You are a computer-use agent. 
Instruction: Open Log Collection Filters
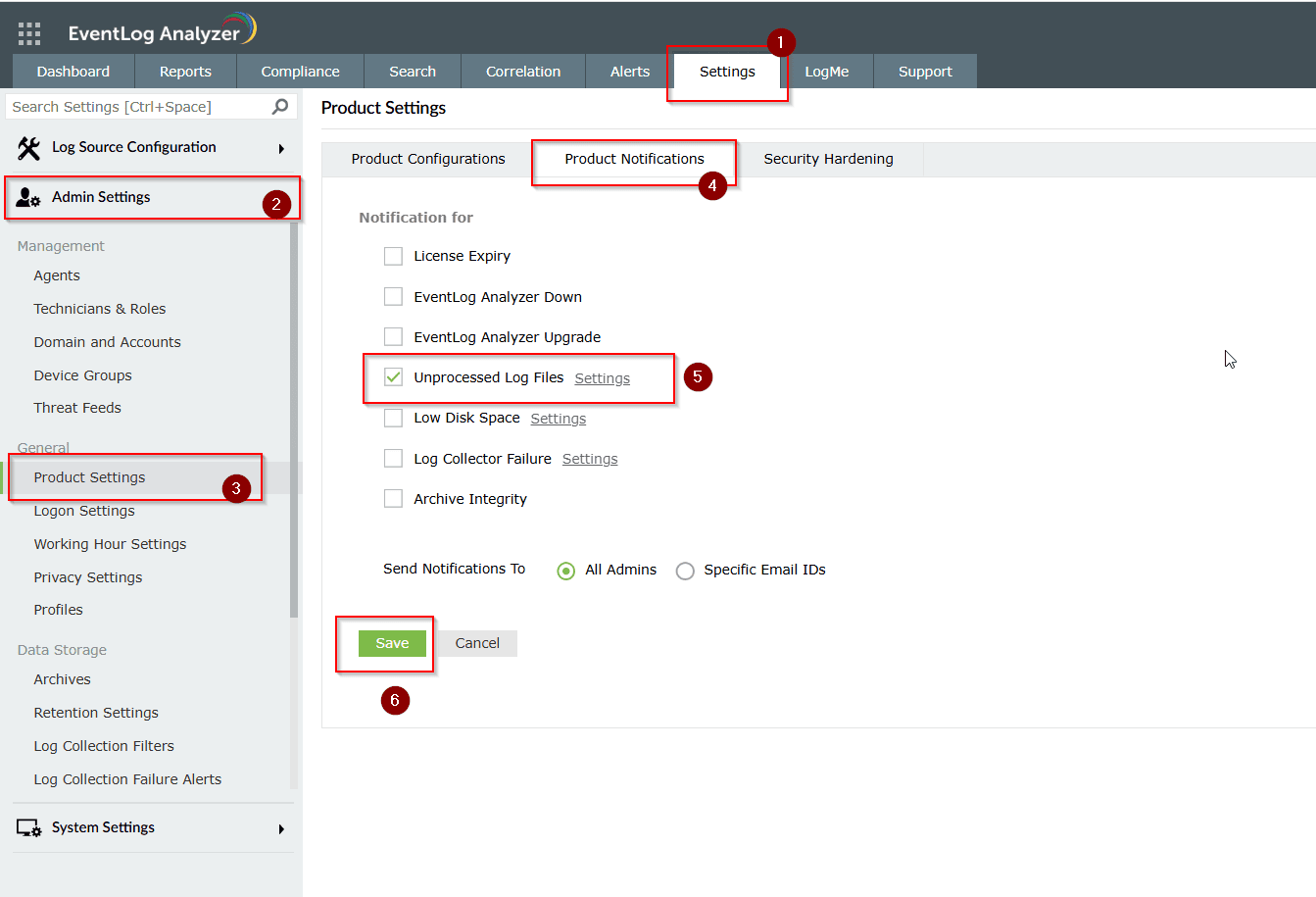[104, 746]
